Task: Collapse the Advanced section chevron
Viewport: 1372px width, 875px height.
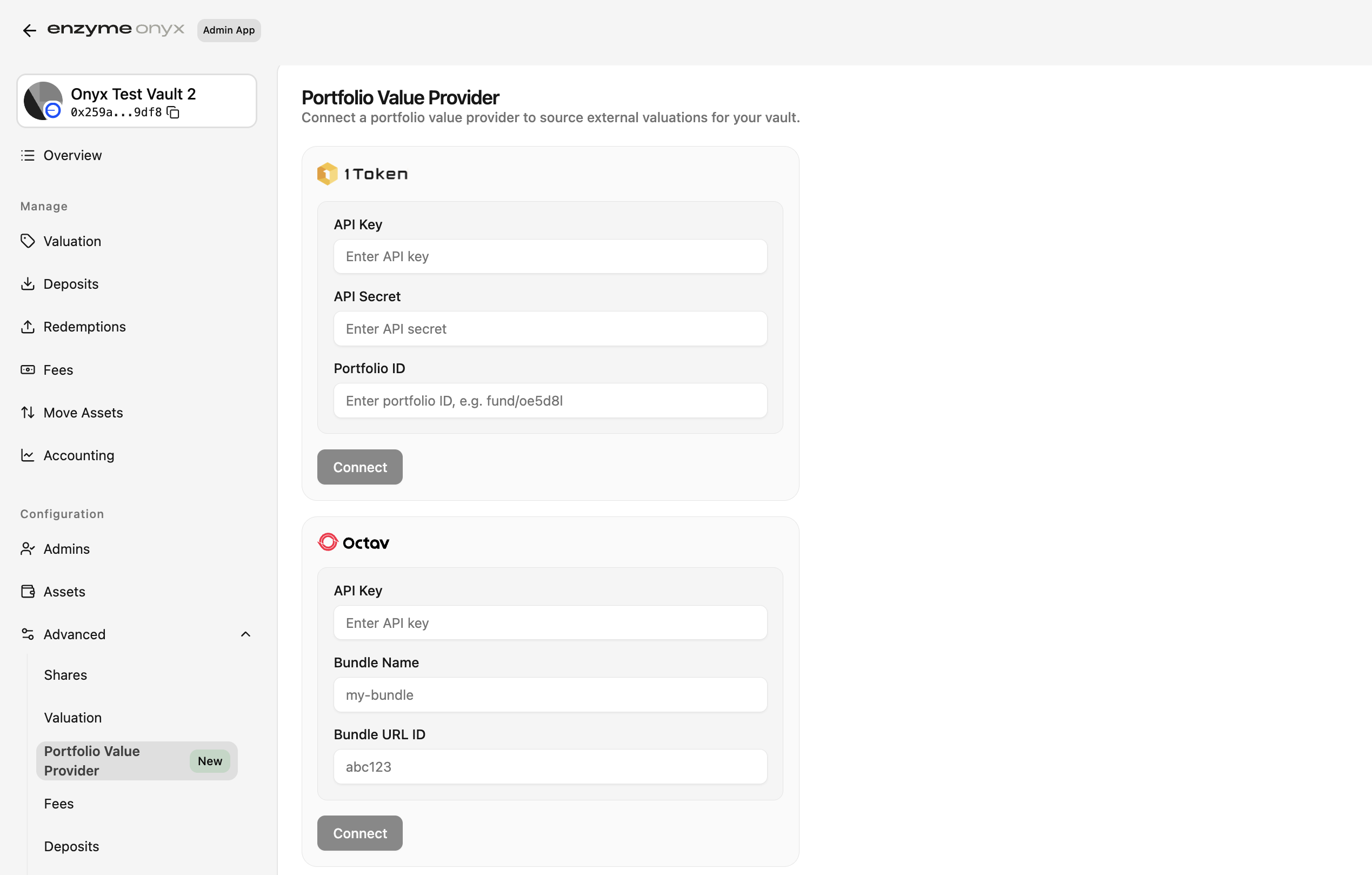Action: pyautogui.click(x=245, y=634)
